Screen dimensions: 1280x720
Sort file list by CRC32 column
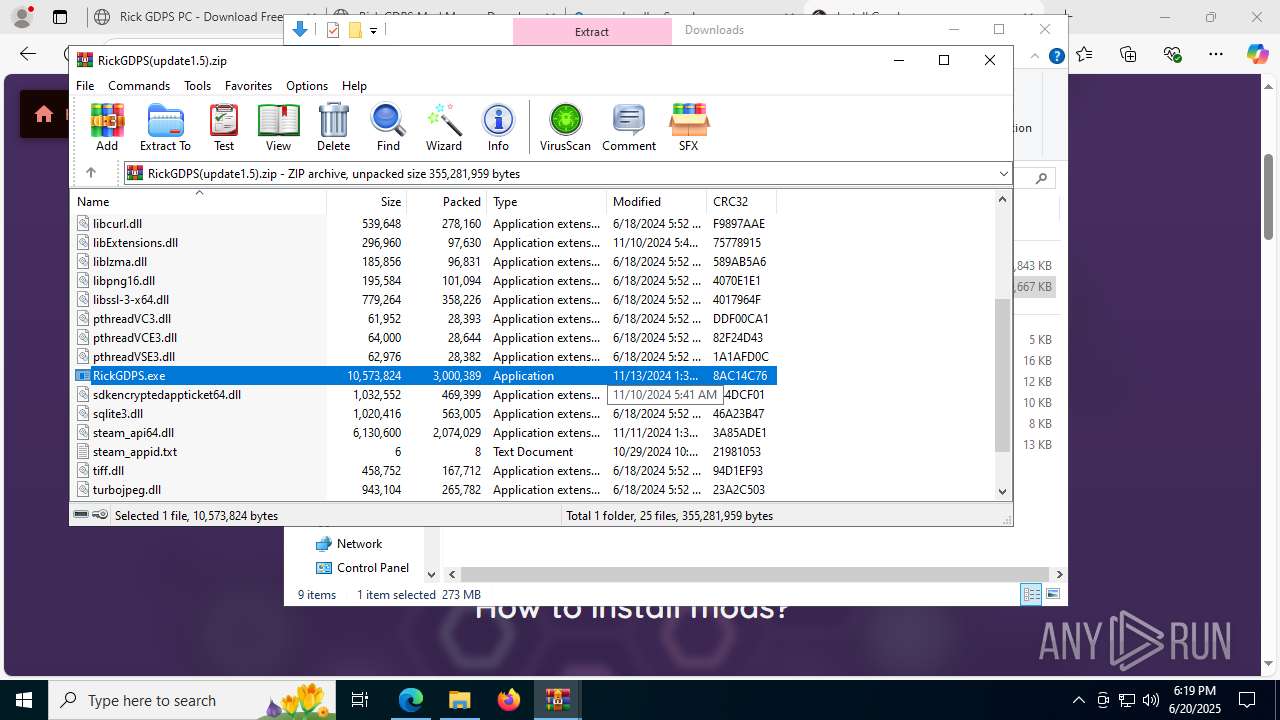(741, 202)
